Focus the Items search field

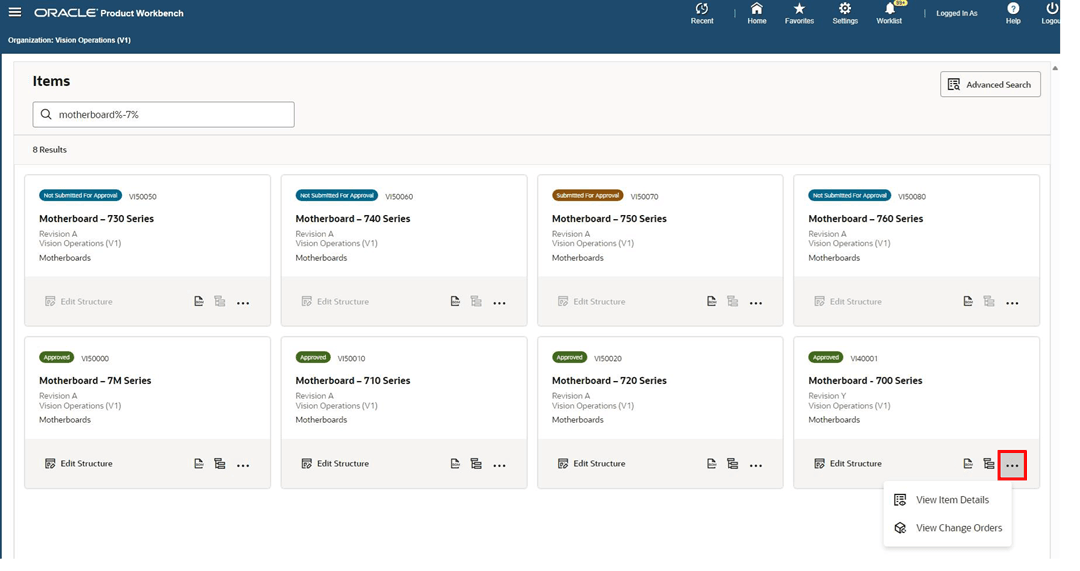[x=163, y=114]
